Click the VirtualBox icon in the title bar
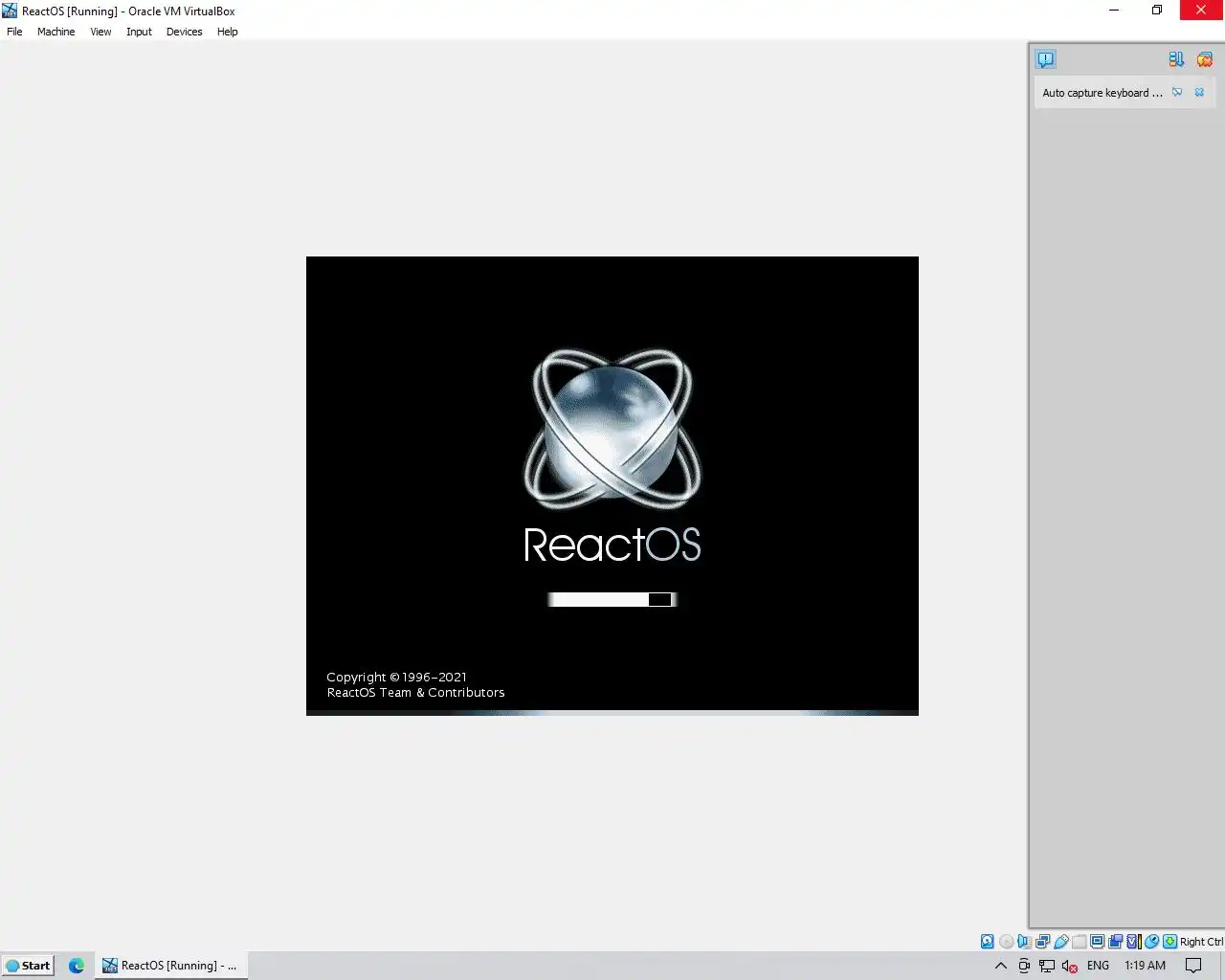 pyautogui.click(x=10, y=11)
